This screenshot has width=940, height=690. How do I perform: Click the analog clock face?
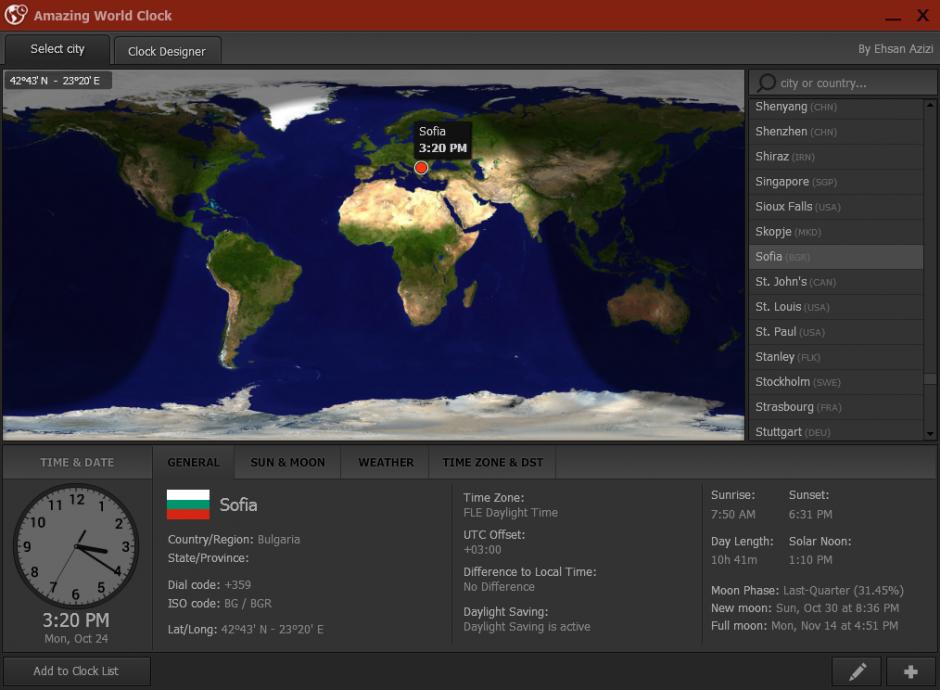tap(76, 546)
